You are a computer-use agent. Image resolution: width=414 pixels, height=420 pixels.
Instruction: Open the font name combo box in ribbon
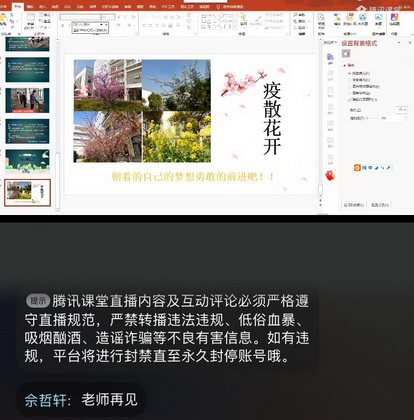pyautogui.click(x=81, y=17)
